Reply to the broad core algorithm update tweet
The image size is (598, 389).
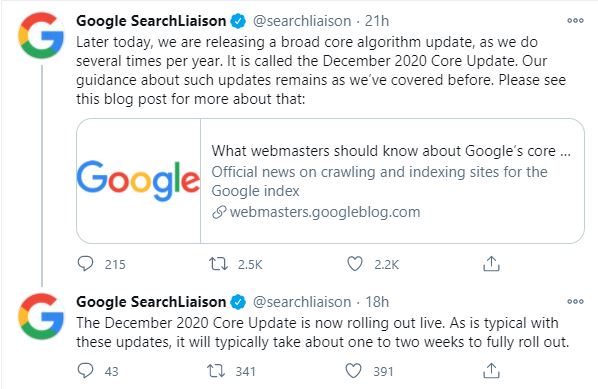coord(85,264)
